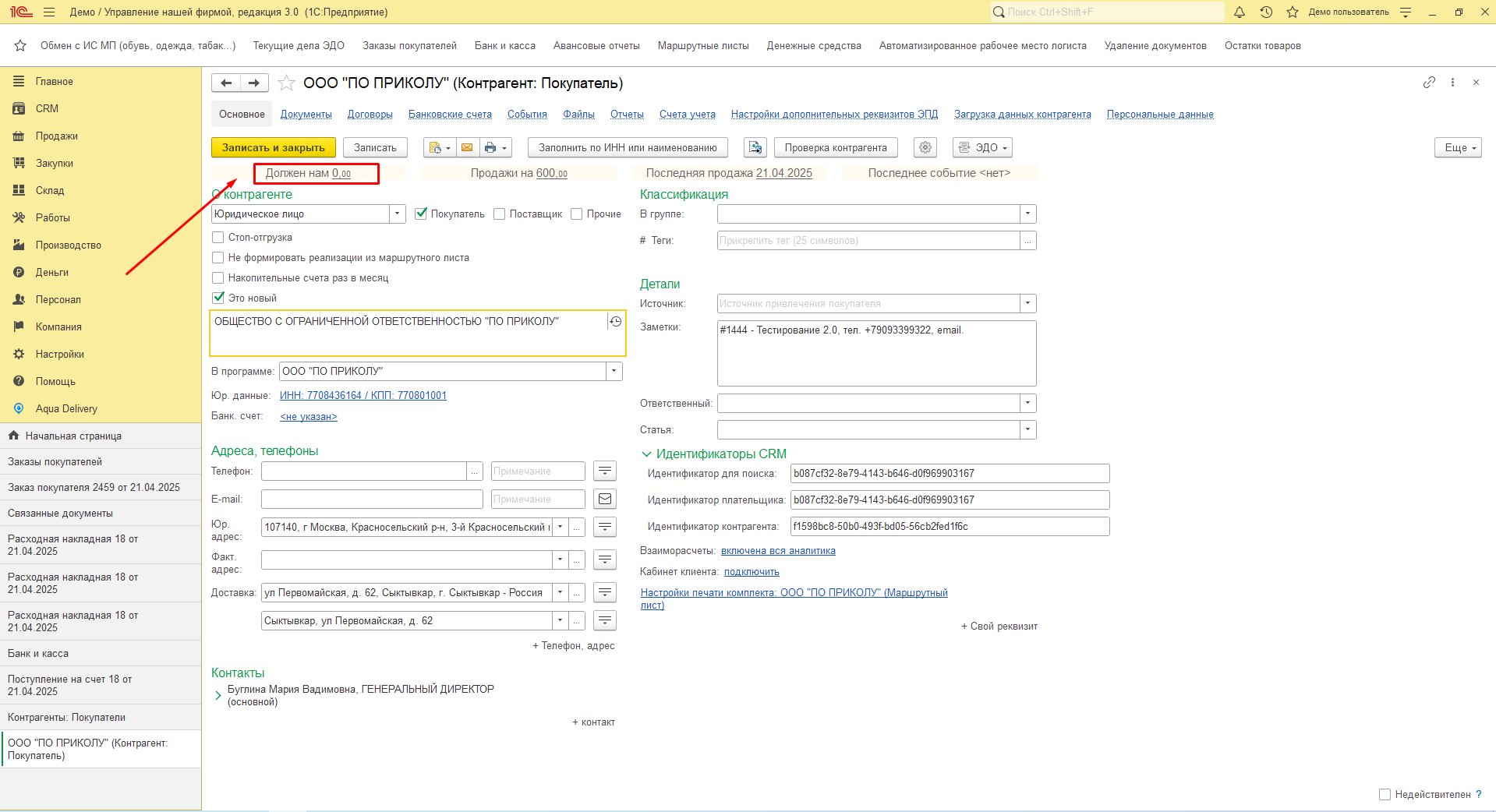Open Банк и касса in top bar
This screenshot has width=1496, height=812.
tap(505, 45)
